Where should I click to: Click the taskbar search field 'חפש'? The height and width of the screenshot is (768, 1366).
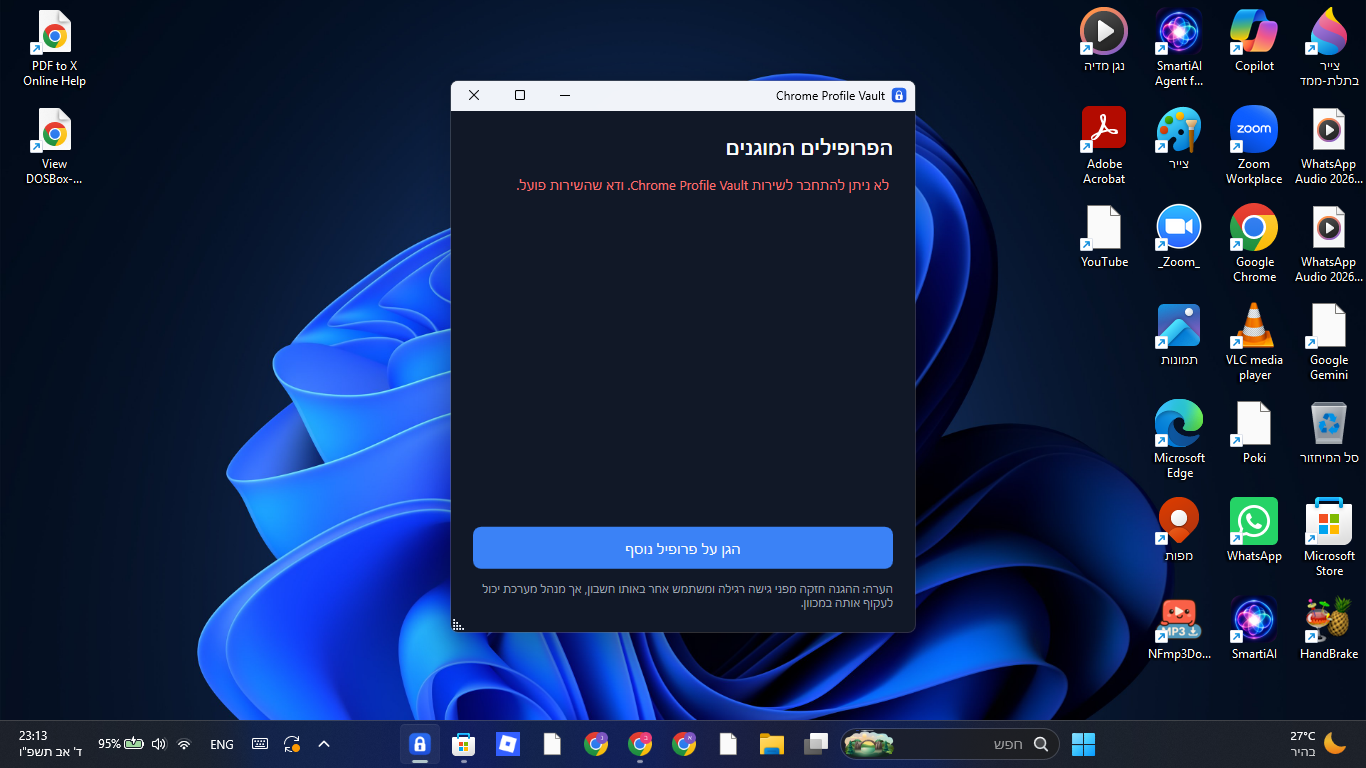click(950, 744)
